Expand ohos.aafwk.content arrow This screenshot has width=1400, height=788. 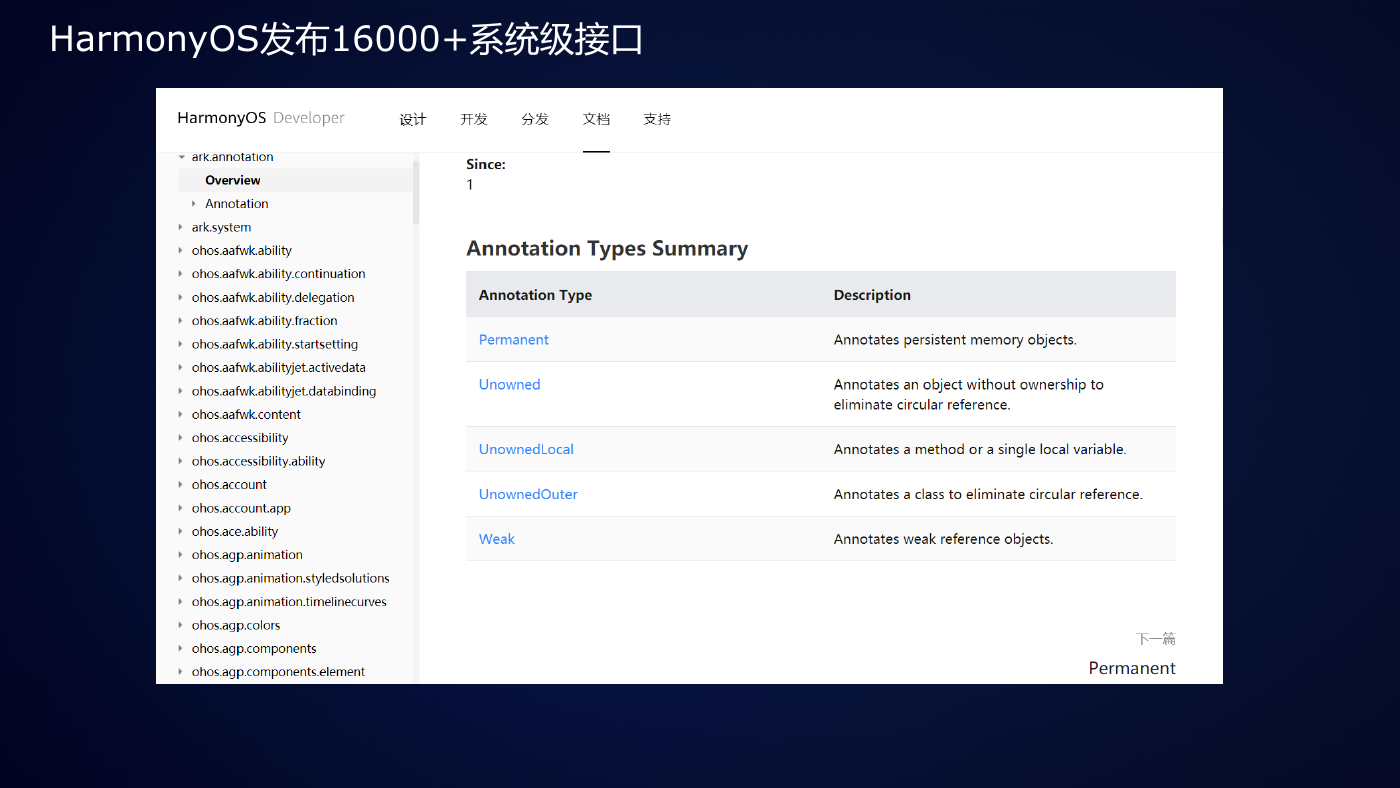[181, 415]
